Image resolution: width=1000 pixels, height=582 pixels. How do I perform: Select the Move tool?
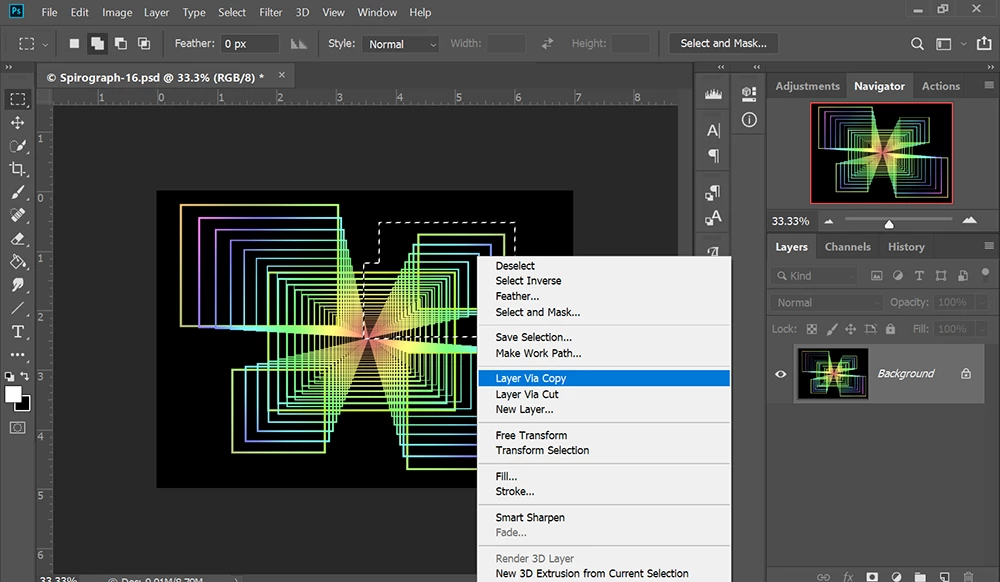17,122
